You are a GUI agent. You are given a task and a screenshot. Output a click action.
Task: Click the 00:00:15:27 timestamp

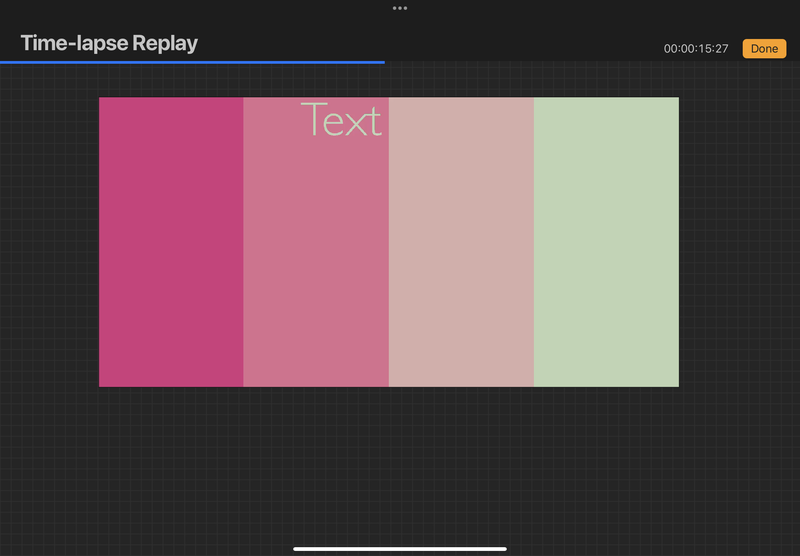pos(696,49)
